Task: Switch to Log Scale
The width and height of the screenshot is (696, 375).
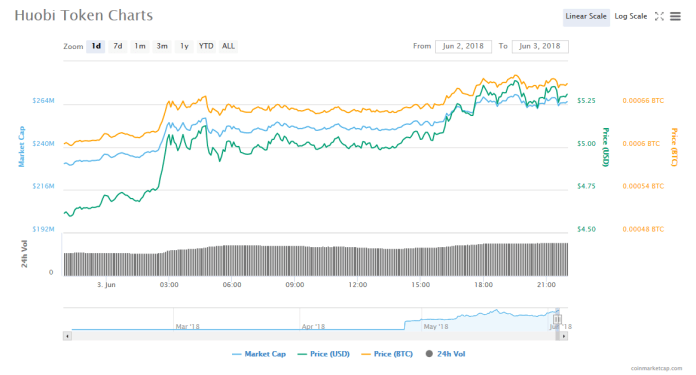Action: pyautogui.click(x=631, y=16)
